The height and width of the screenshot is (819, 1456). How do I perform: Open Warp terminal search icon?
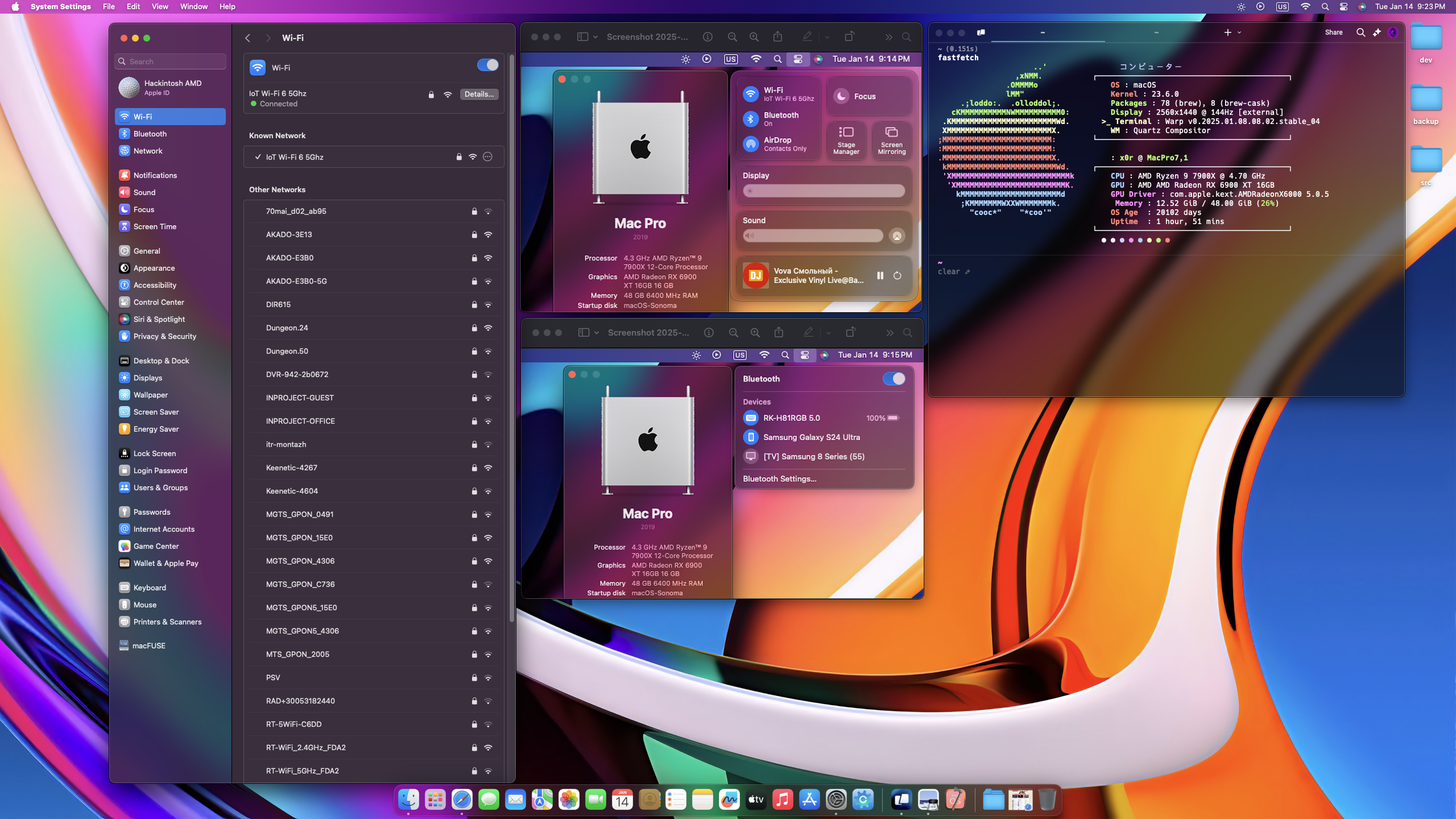tap(1360, 32)
